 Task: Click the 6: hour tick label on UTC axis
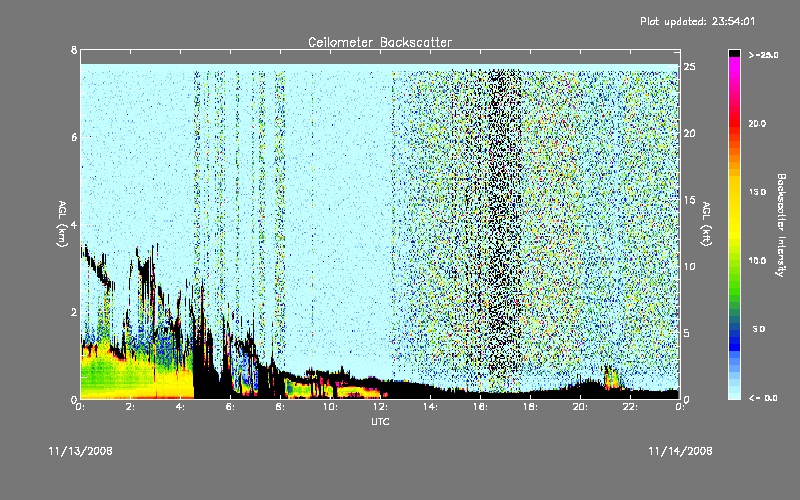click(230, 407)
